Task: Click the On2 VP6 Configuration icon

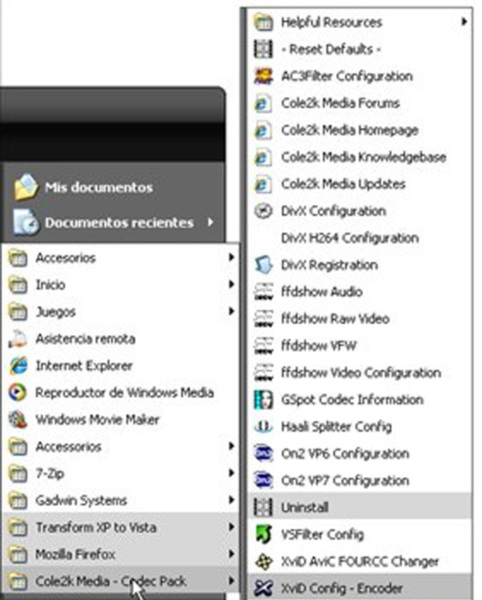Action: (x=264, y=453)
